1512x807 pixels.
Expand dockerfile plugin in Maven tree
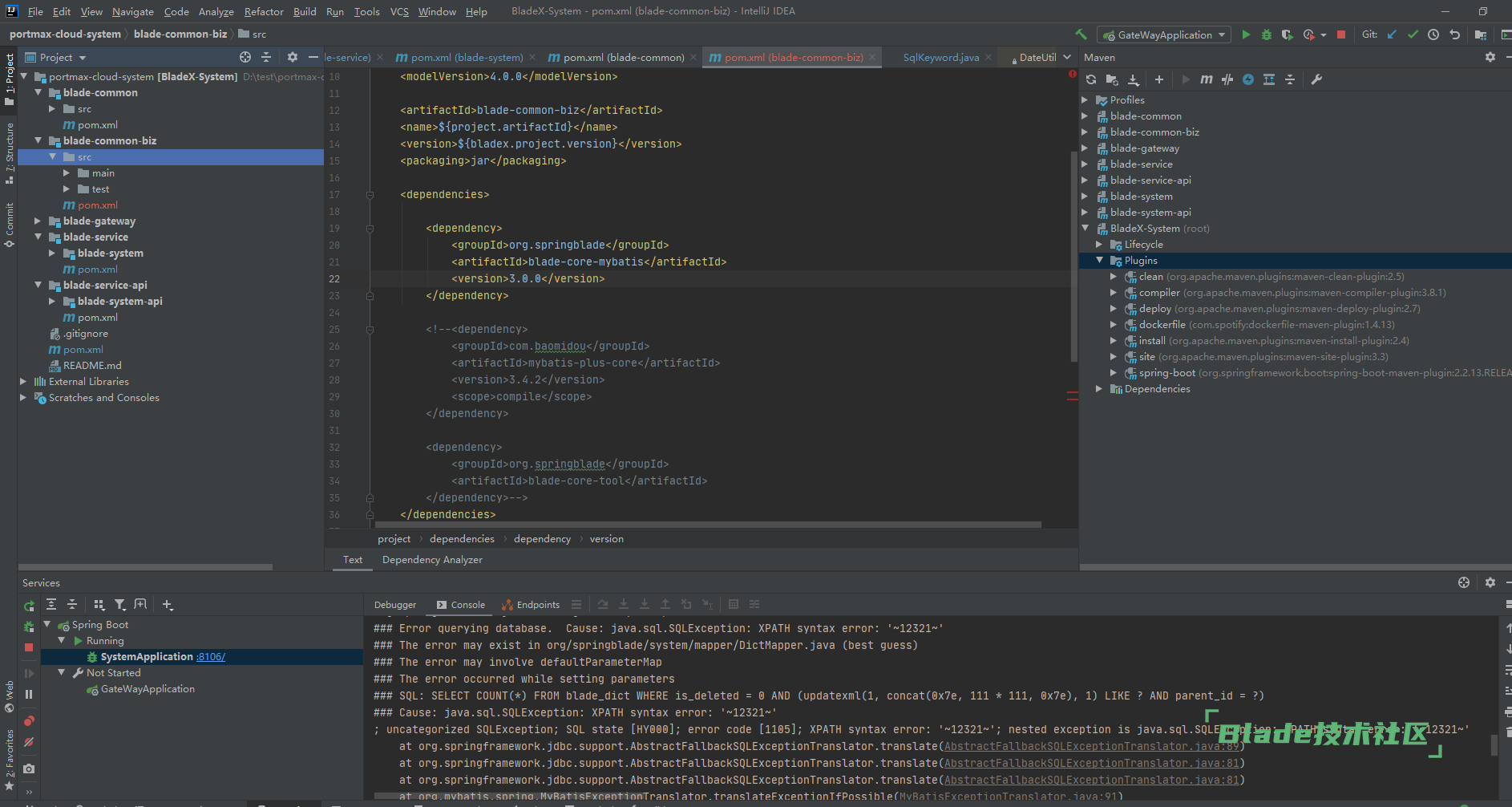pyautogui.click(x=1114, y=324)
